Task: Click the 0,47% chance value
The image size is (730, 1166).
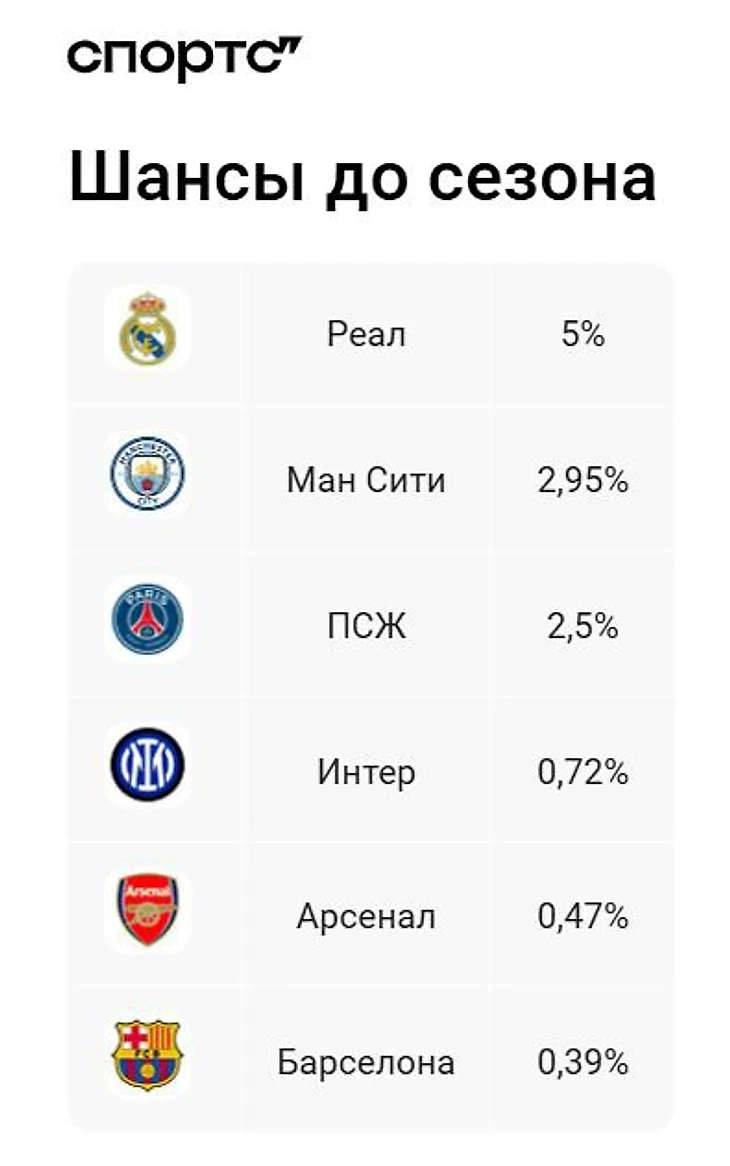Action: [x=583, y=917]
